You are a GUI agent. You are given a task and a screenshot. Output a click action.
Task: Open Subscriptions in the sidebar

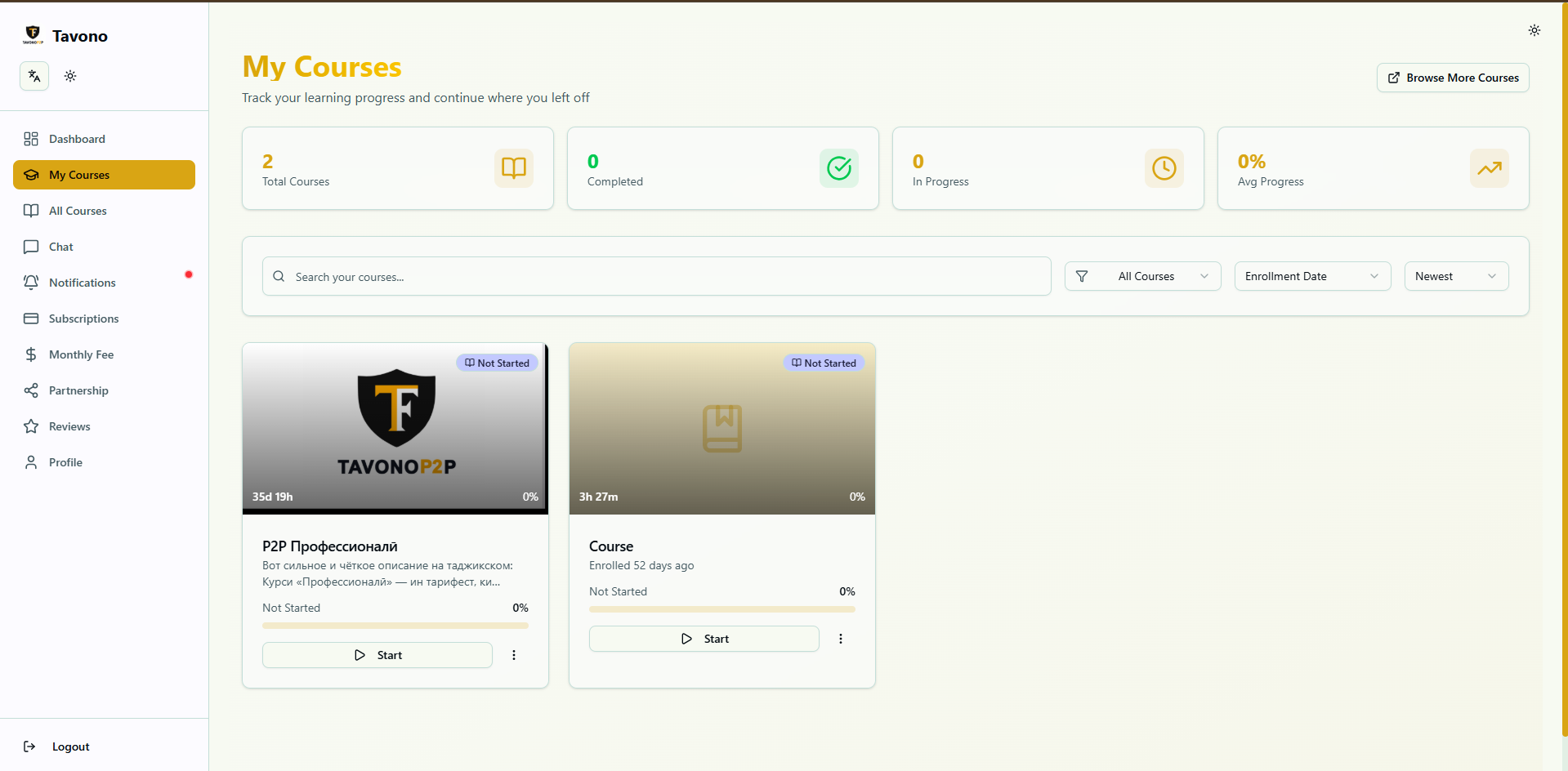[x=104, y=319]
